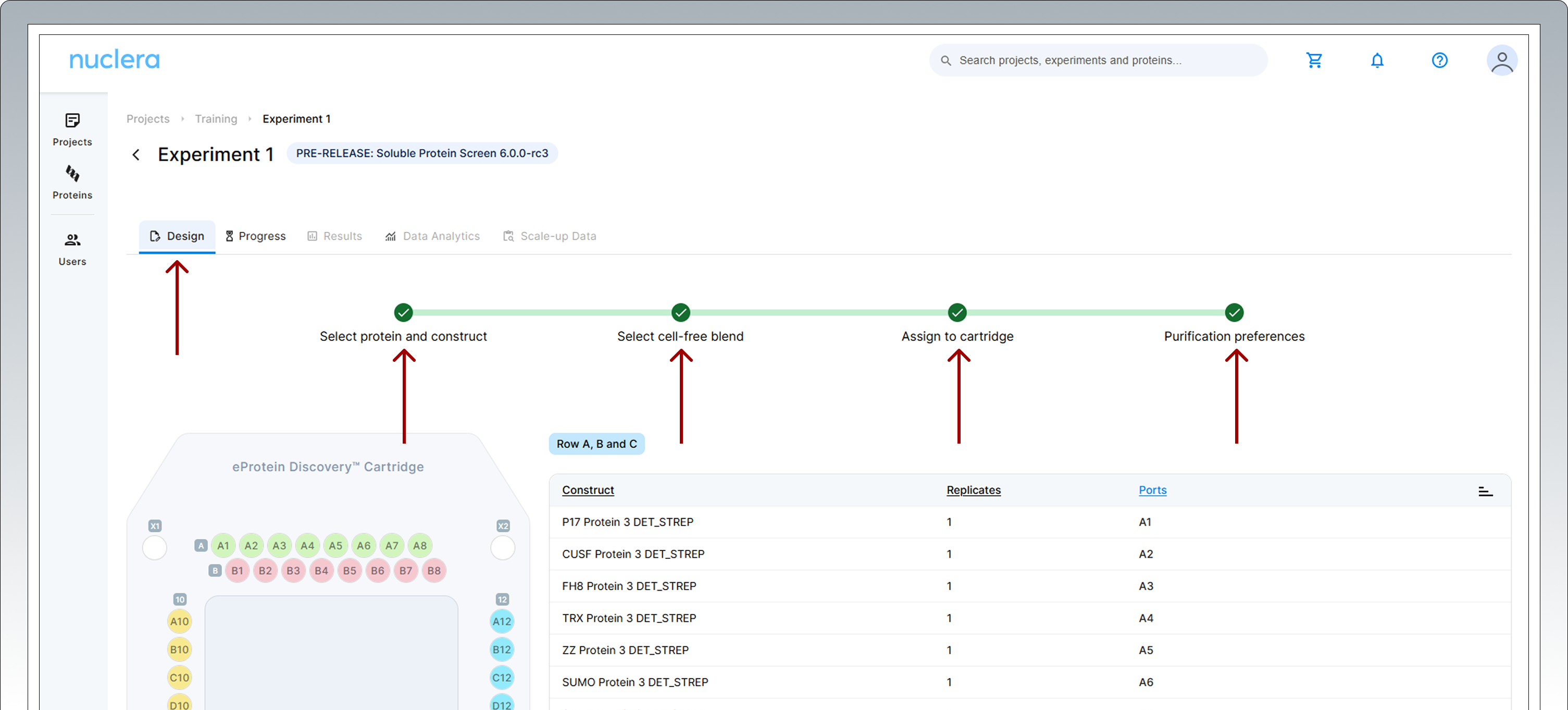Viewport: 1568px width, 710px height.
Task: Switch to the Results tab
Action: coord(335,236)
